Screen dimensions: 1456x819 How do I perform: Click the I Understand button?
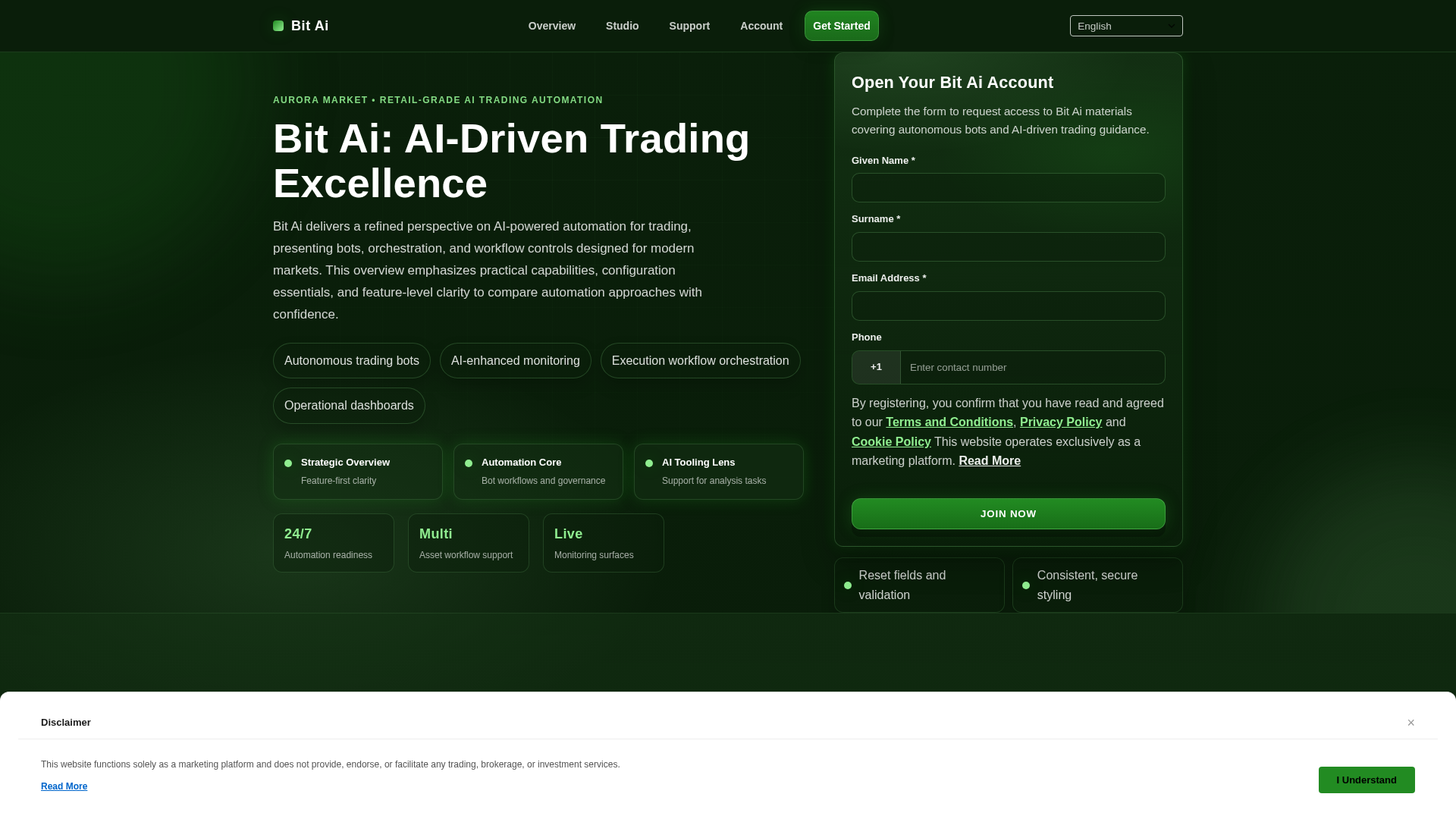tap(1367, 780)
